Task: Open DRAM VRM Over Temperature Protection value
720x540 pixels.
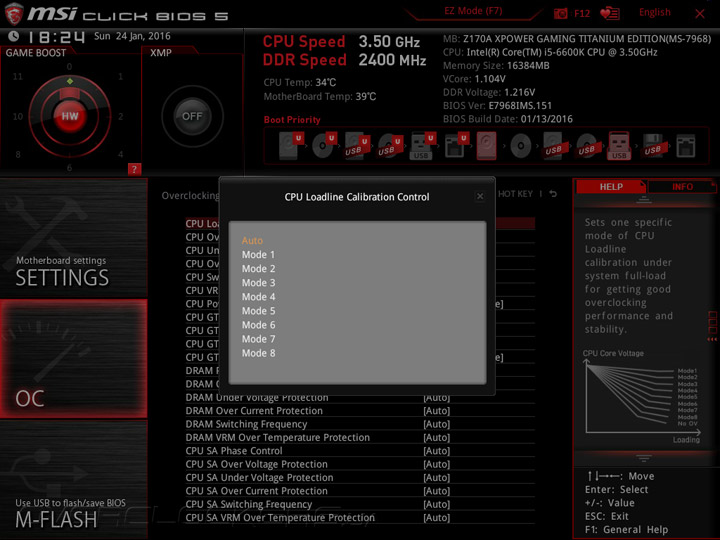Action: 437,438
